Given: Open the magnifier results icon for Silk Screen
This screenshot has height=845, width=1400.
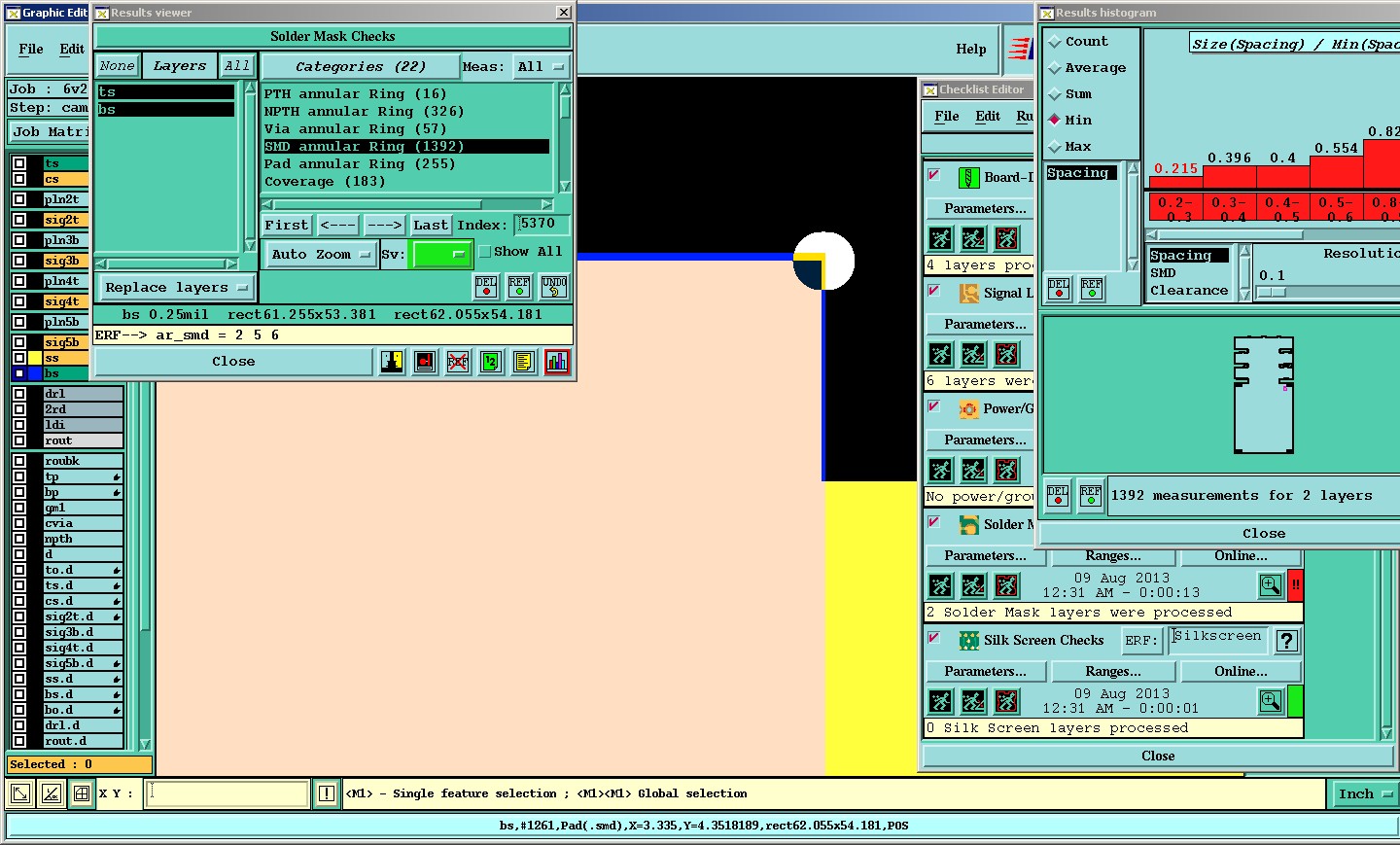Looking at the screenshot, I should point(1271,701).
